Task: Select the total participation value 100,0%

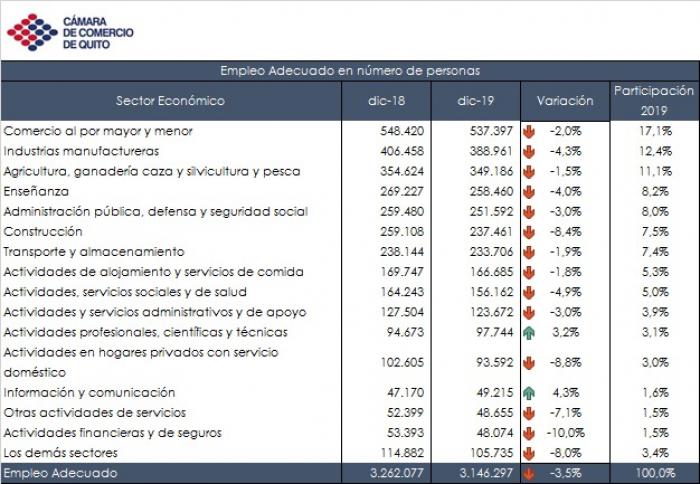Action: pos(655,473)
